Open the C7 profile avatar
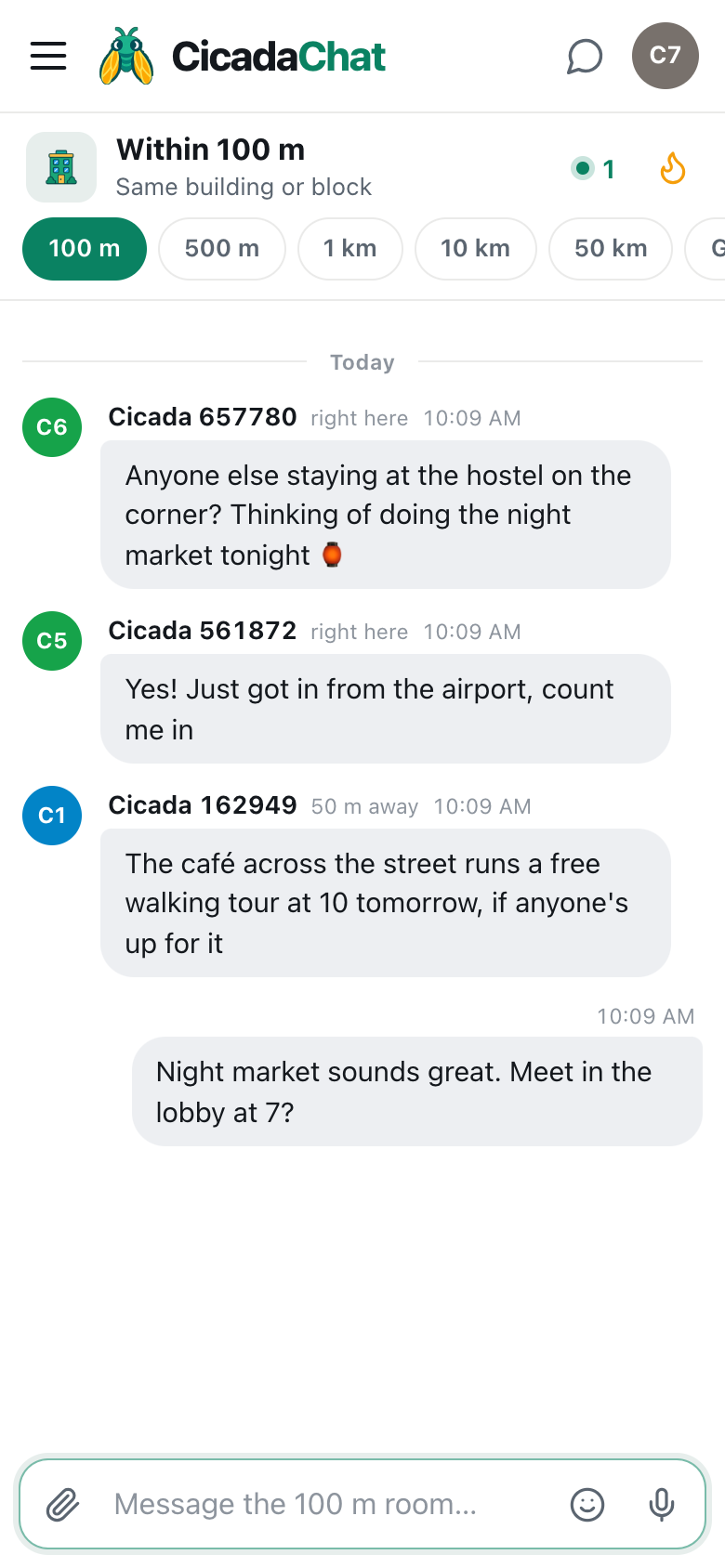The image size is (725, 1568). click(x=666, y=56)
